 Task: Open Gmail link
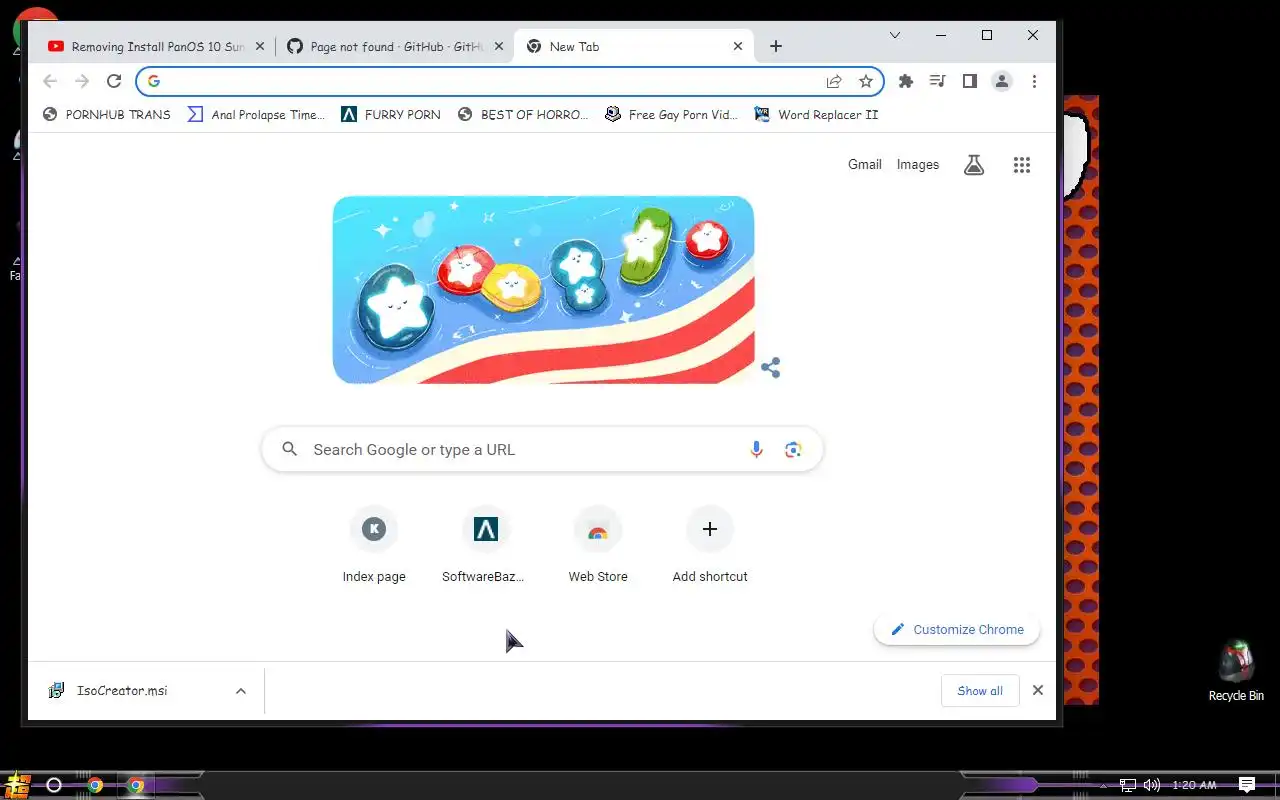tap(865, 165)
